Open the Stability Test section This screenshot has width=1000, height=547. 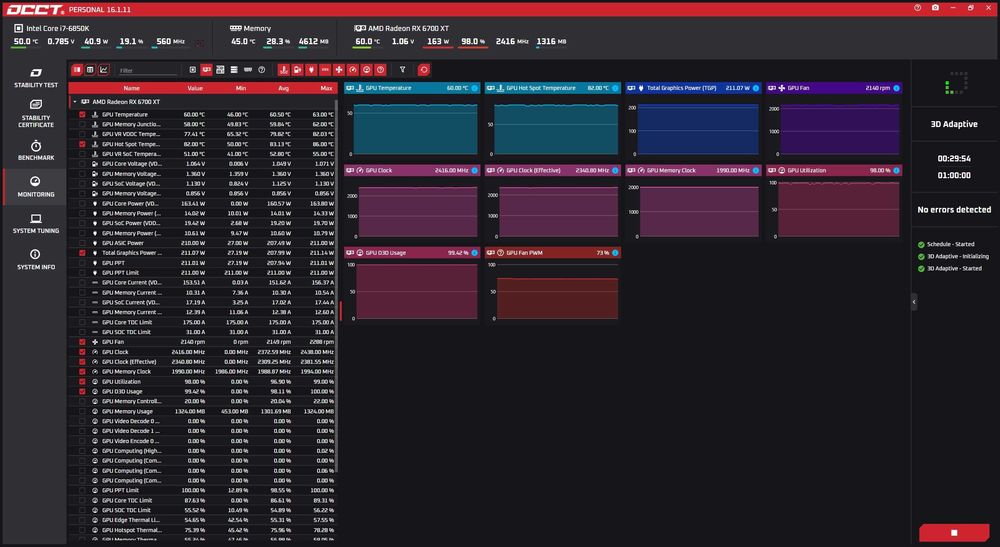(x=36, y=78)
